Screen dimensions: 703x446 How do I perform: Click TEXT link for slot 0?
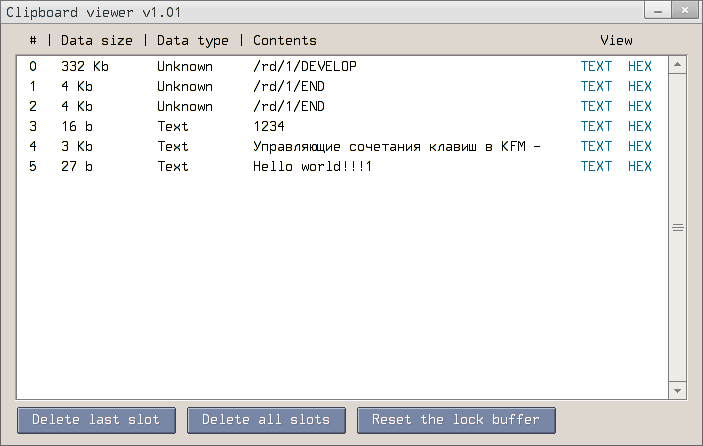(x=596, y=66)
